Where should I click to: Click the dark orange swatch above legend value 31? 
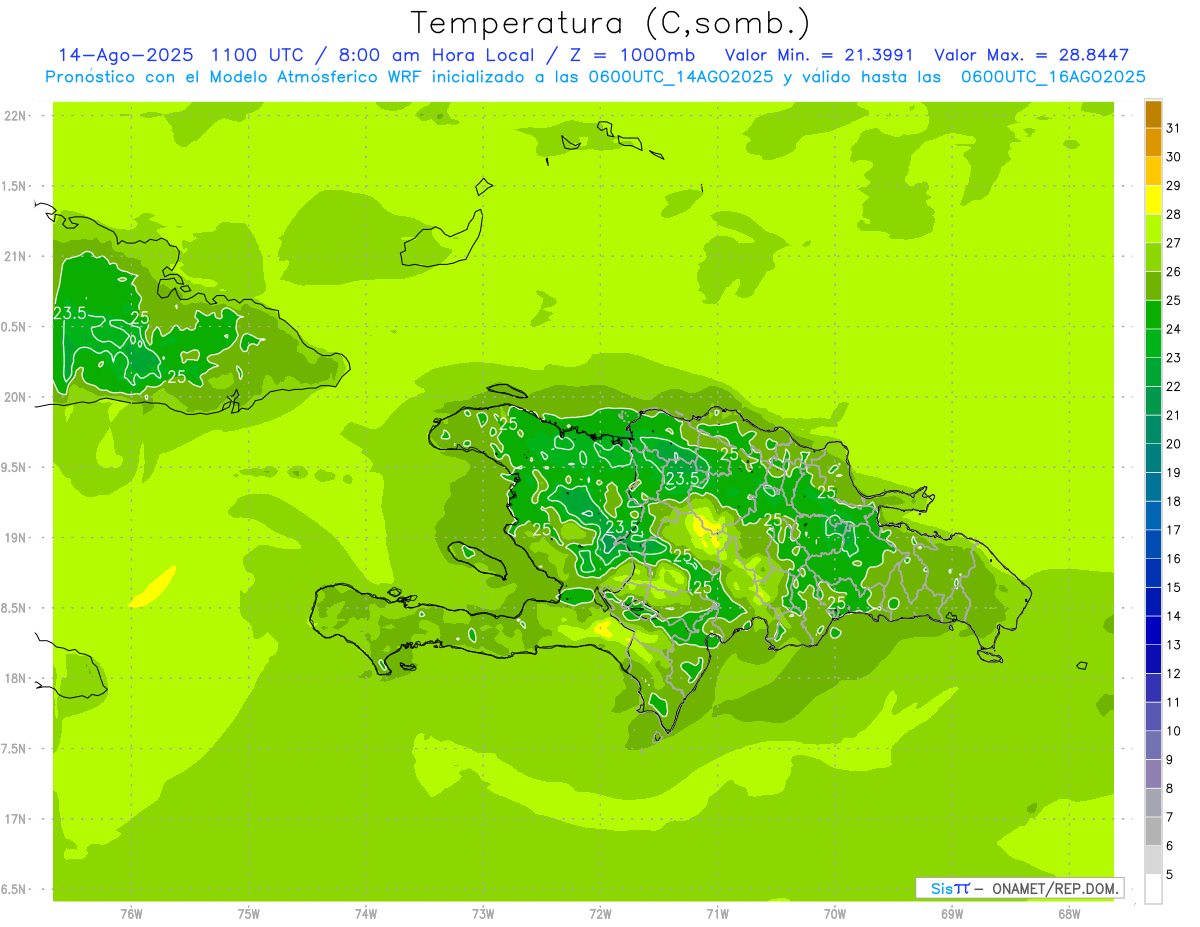tap(1153, 115)
